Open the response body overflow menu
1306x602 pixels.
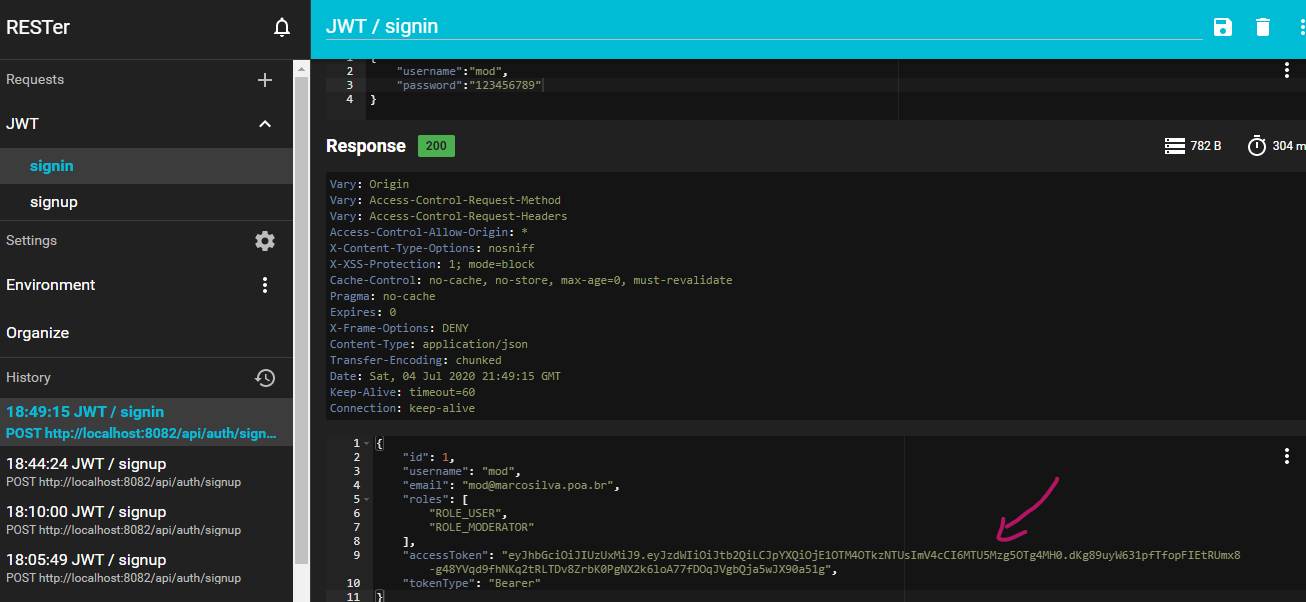coord(1286,455)
